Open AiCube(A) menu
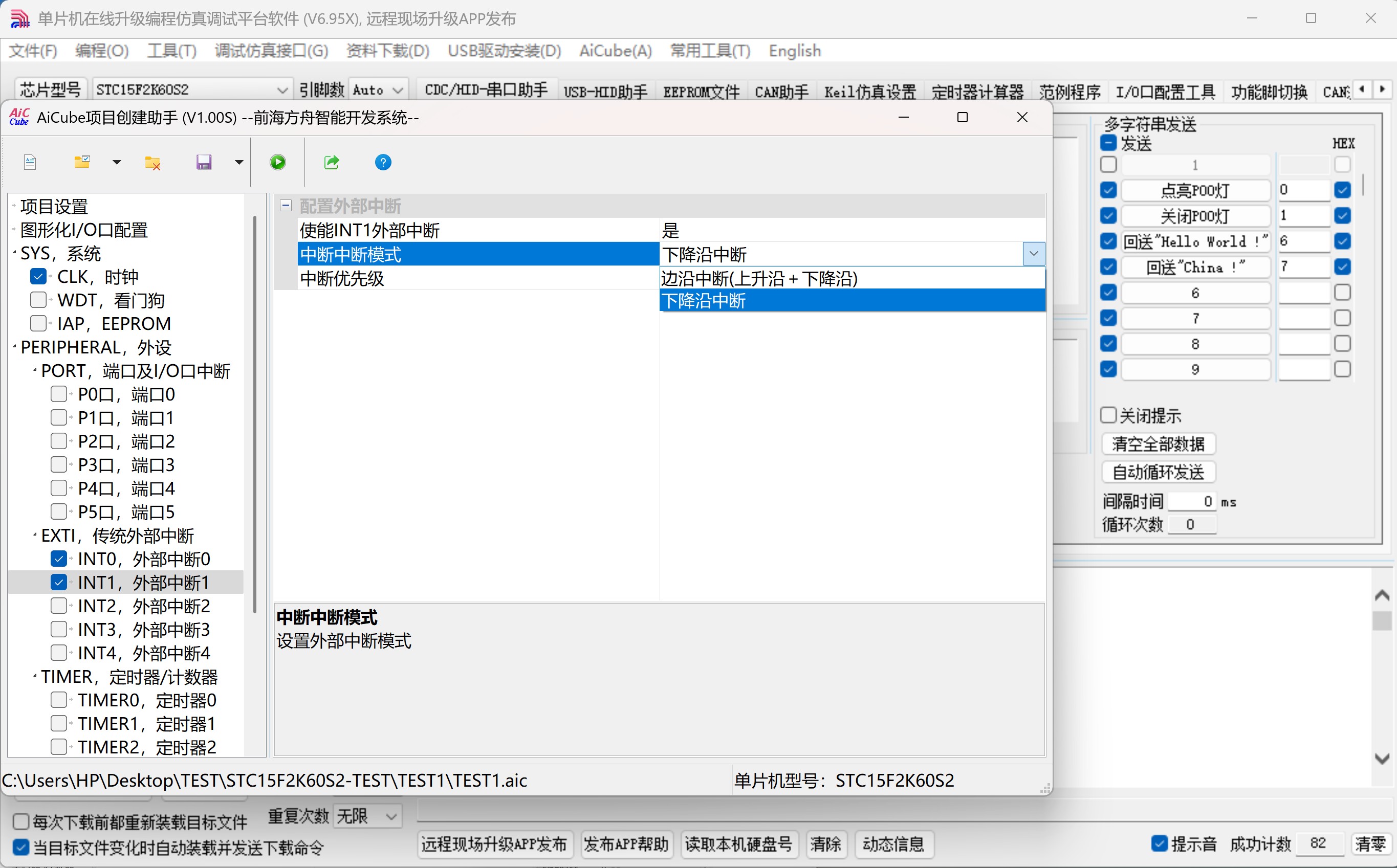 tap(616, 51)
